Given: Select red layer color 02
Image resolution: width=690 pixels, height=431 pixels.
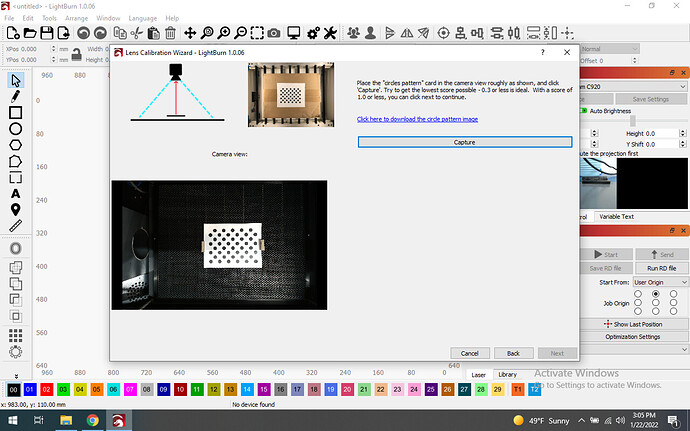Looking at the screenshot, I should [46, 390].
